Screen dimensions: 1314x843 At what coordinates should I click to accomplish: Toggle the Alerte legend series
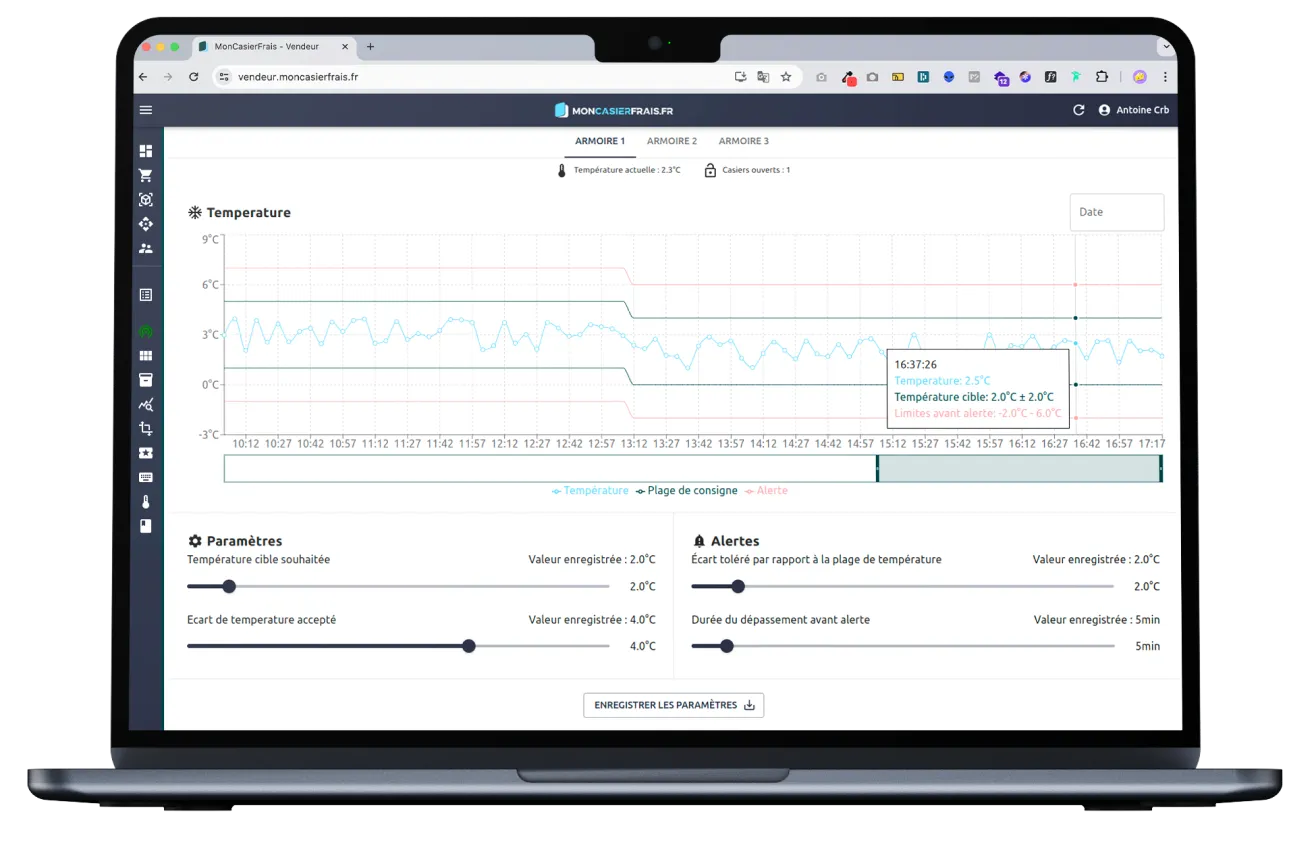pyautogui.click(x=766, y=491)
